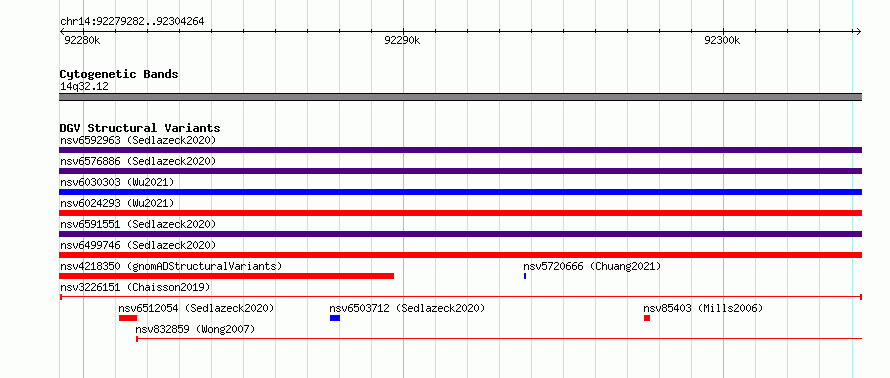Open nsv6030303 (Wu2021) label
Image resolution: width=890 pixels, height=378 pixels.
coord(117,182)
